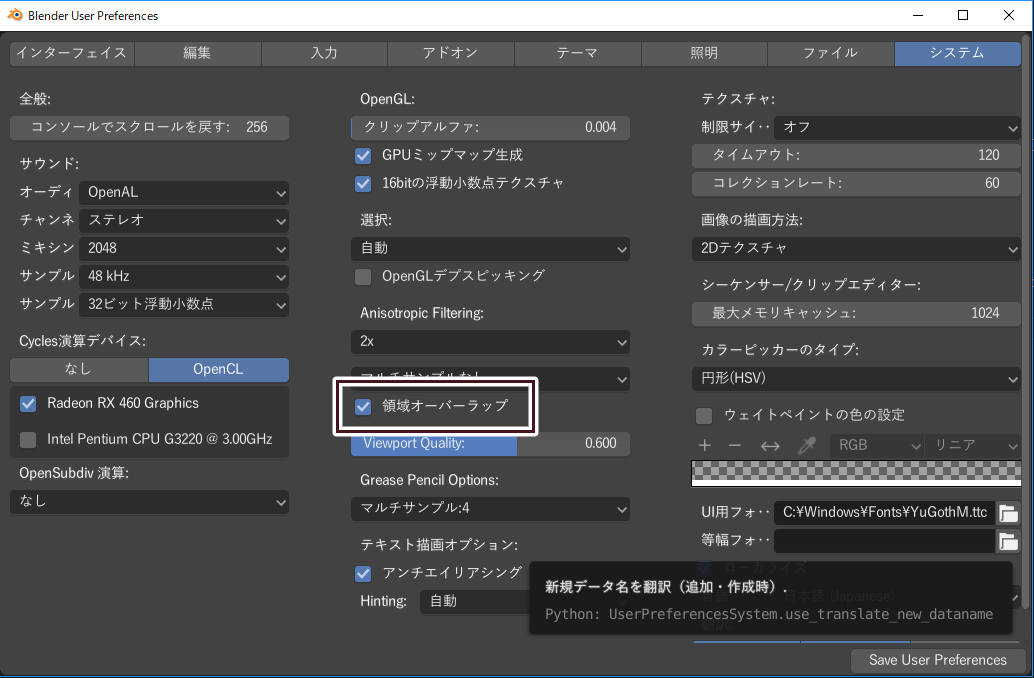Switch to テーマ tab

[578, 53]
